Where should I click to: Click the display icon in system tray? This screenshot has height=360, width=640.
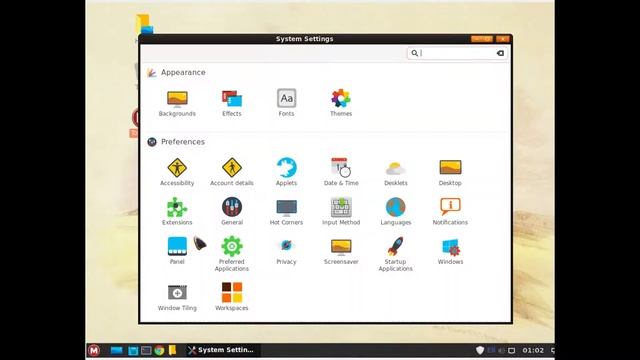511,351
